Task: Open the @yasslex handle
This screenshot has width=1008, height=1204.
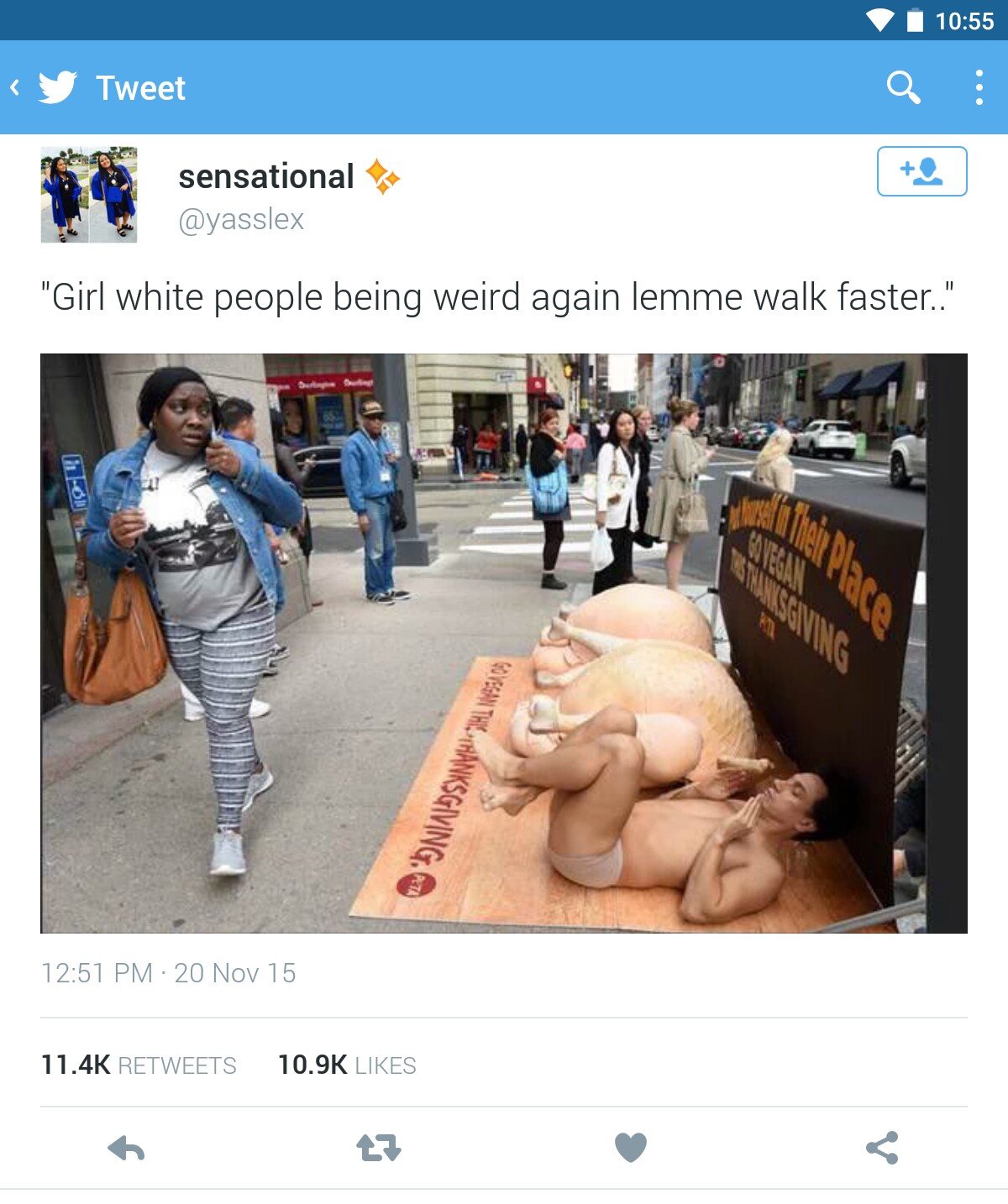Action: click(x=241, y=219)
